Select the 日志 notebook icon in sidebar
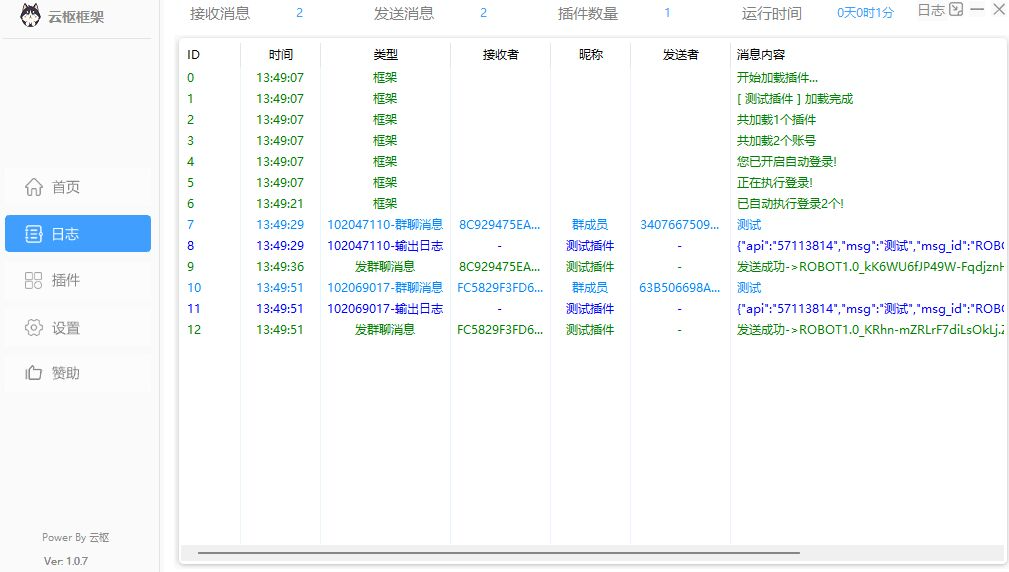 [x=34, y=234]
